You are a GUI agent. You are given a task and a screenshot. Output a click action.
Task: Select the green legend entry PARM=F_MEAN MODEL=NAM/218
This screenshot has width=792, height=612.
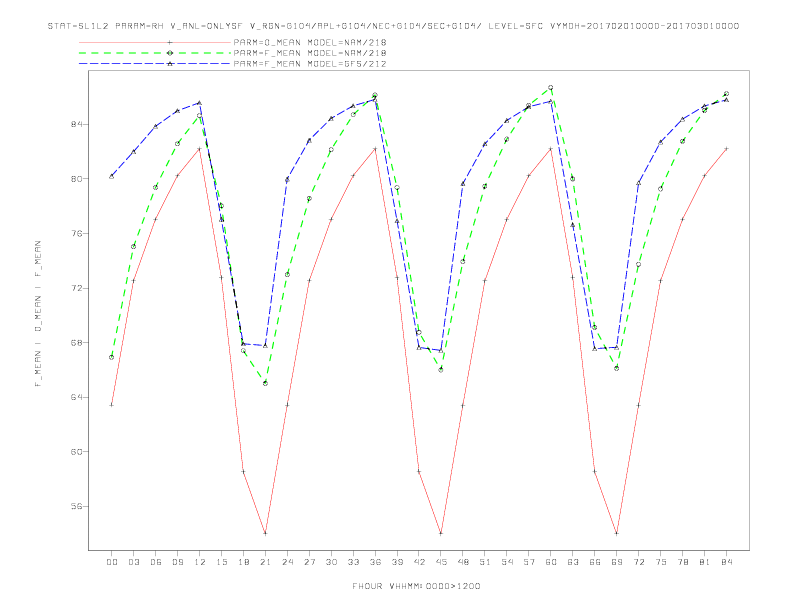[x=310, y=53]
